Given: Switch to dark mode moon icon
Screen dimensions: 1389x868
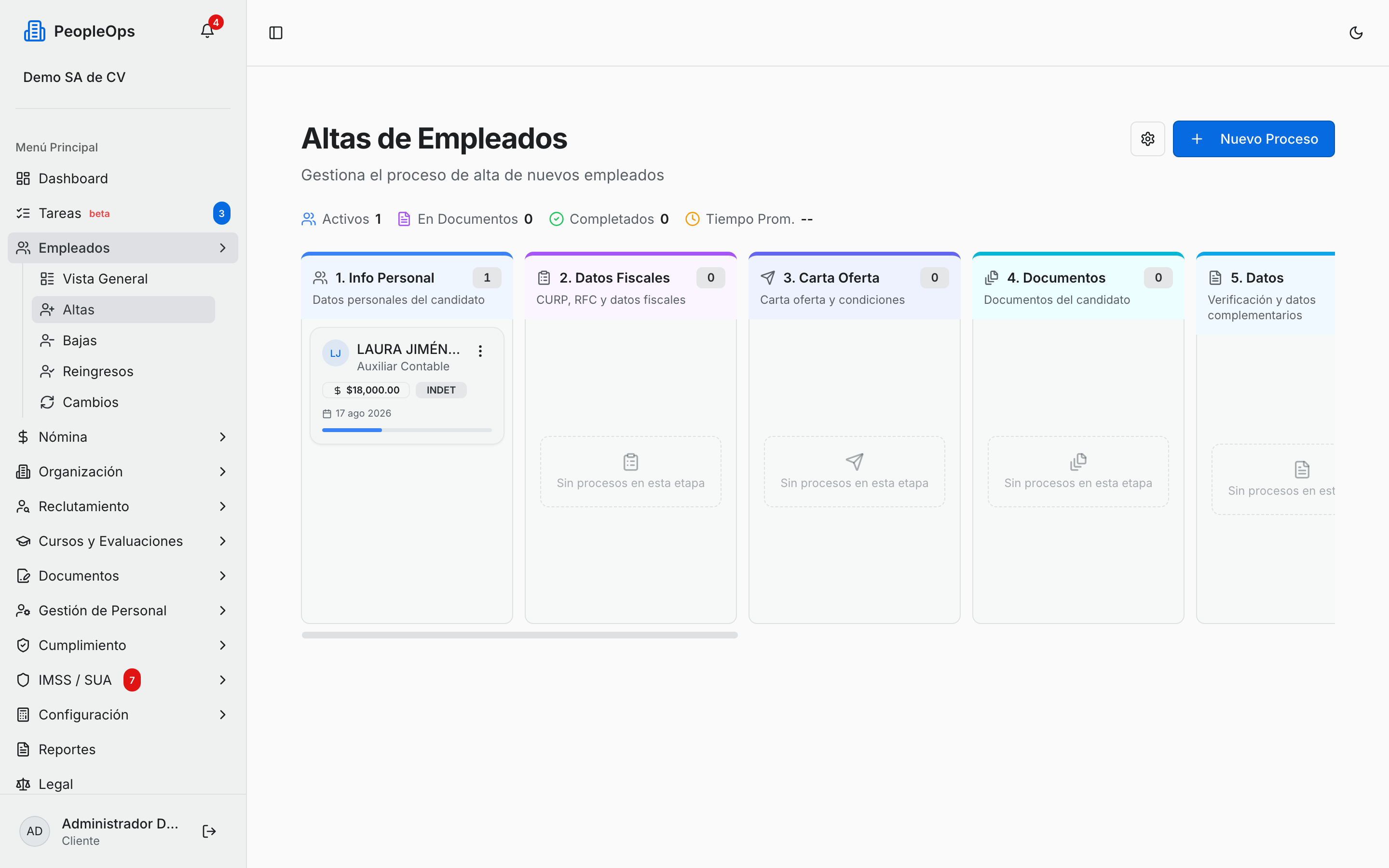Looking at the screenshot, I should [x=1356, y=33].
